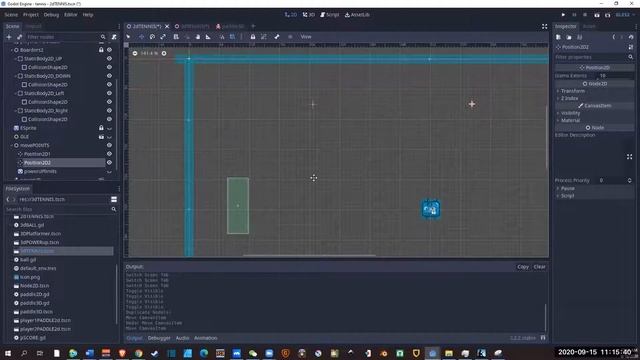Image resolution: width=640 pixels, height=360 pixels.
Task: Click the Filter nodes search field
Action: (66, 37)
